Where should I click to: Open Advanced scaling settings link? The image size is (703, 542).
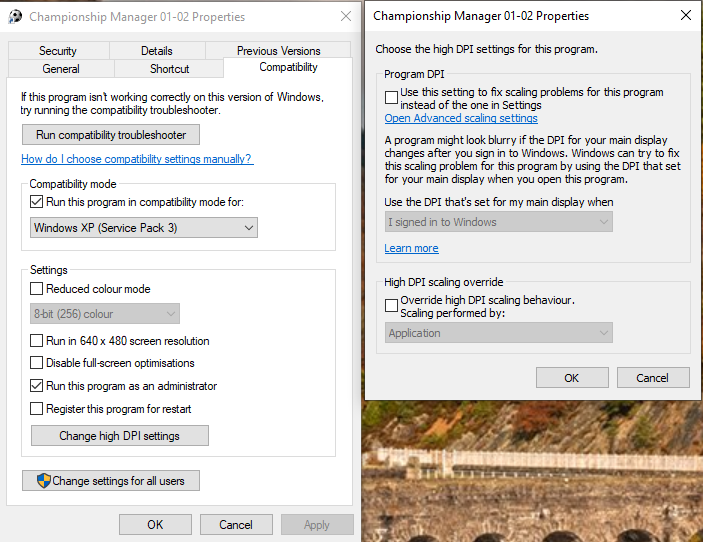[461, 118]
